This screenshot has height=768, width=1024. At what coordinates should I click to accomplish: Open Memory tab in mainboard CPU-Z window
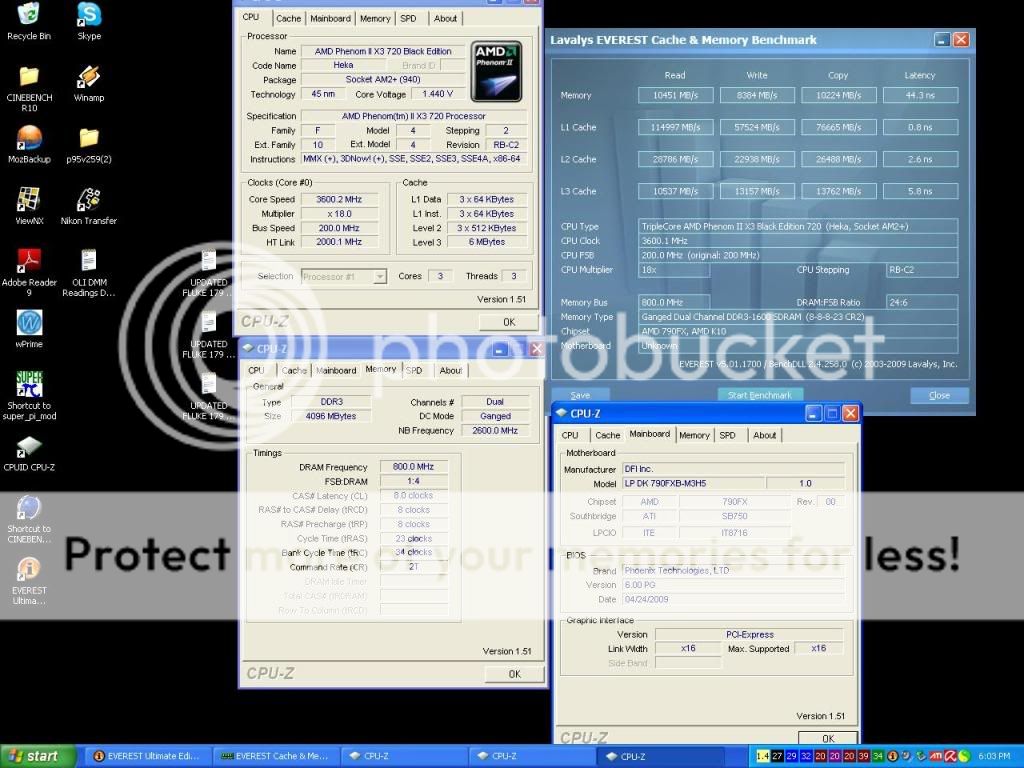[x=694, y=435]
